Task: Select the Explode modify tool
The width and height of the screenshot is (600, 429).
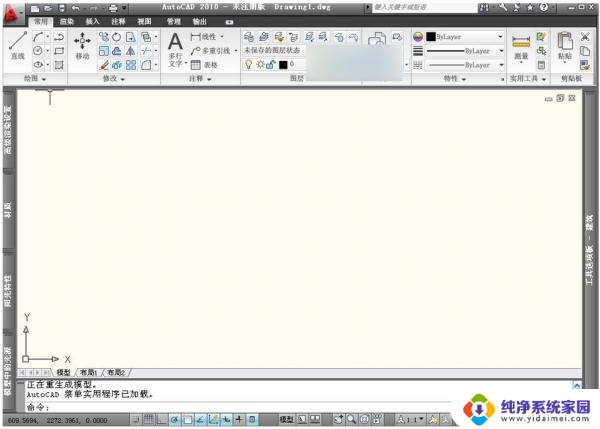Action: tap(117, 65)
